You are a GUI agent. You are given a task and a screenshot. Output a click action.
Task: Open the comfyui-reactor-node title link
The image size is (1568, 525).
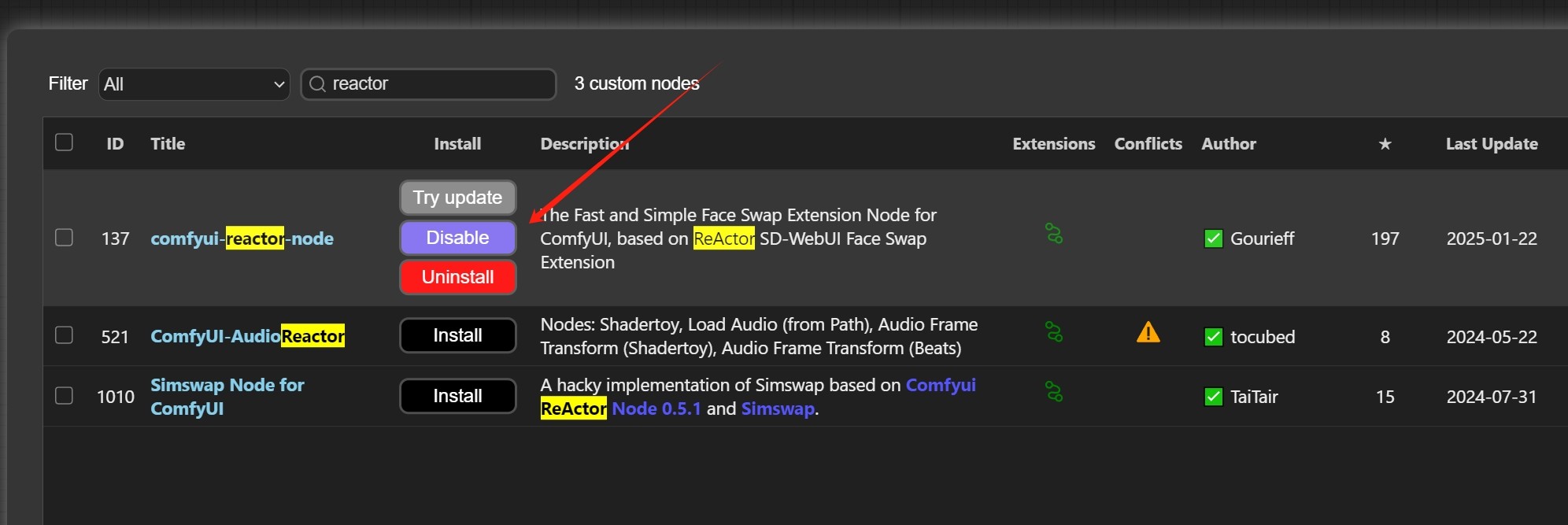[x=242, y=238]
